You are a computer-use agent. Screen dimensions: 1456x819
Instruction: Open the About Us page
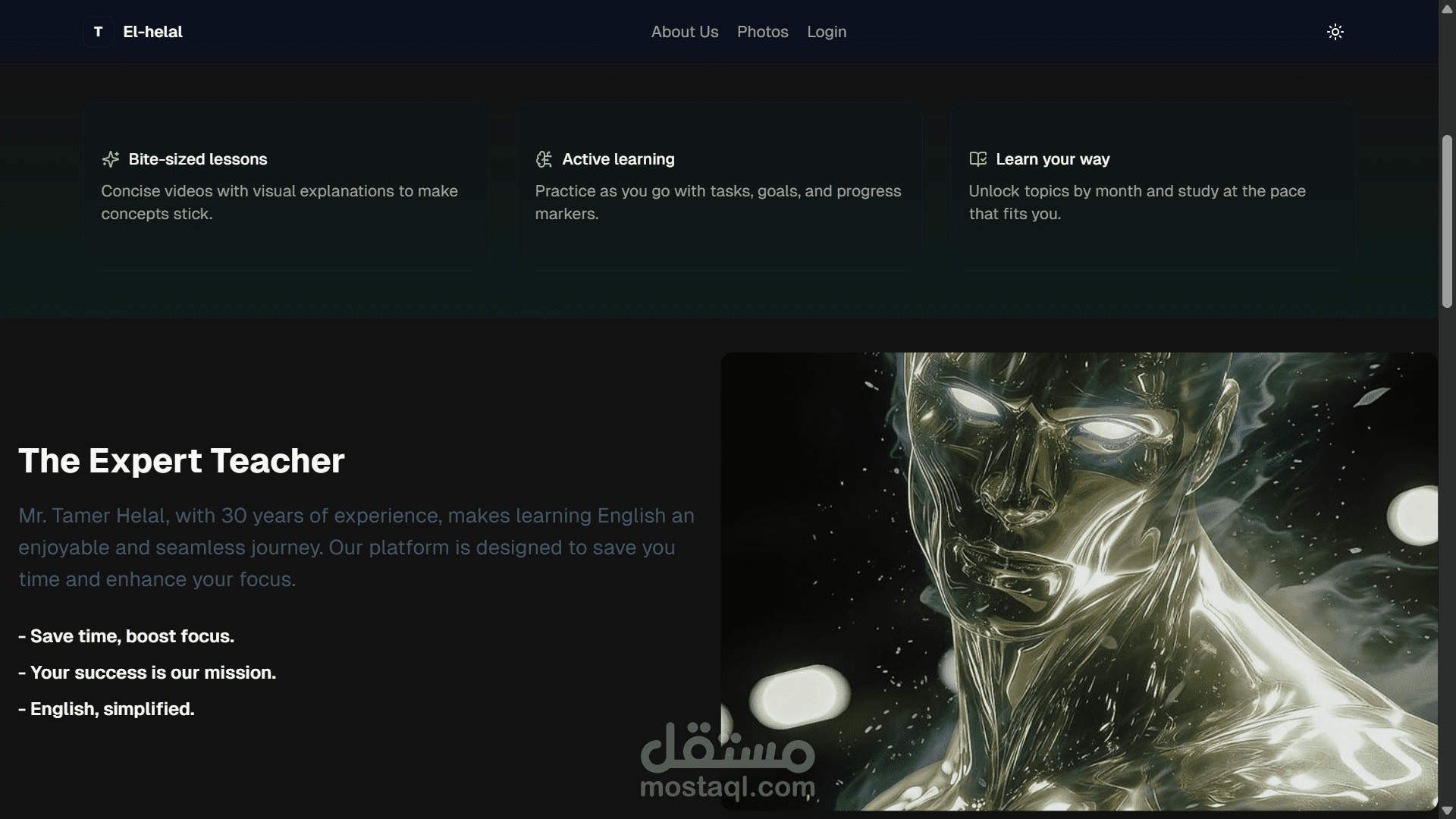[x=685, y=32]
